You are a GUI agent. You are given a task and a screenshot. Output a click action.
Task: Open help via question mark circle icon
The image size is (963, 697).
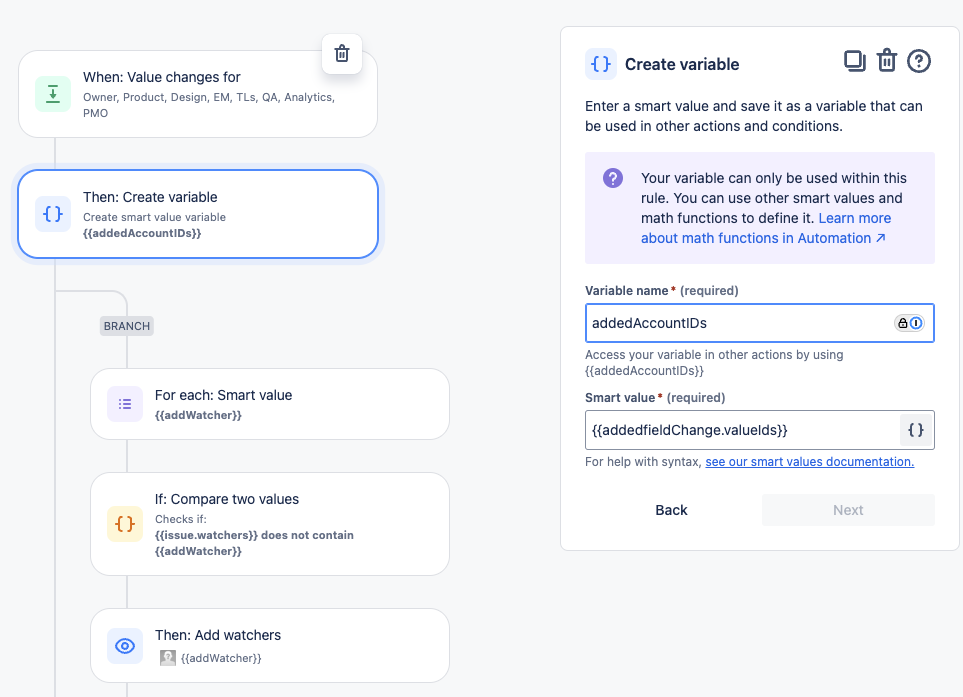[919, 61]
